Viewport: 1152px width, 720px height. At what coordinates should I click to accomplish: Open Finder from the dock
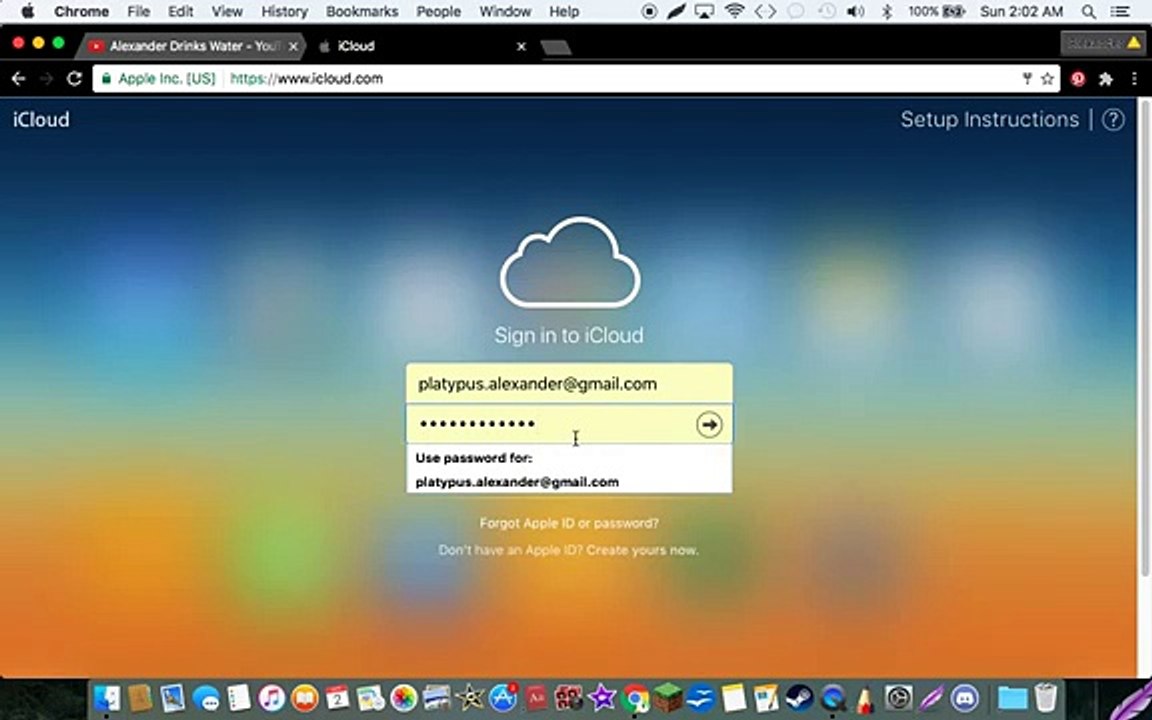pyautogui.click(x=107, y=697)
